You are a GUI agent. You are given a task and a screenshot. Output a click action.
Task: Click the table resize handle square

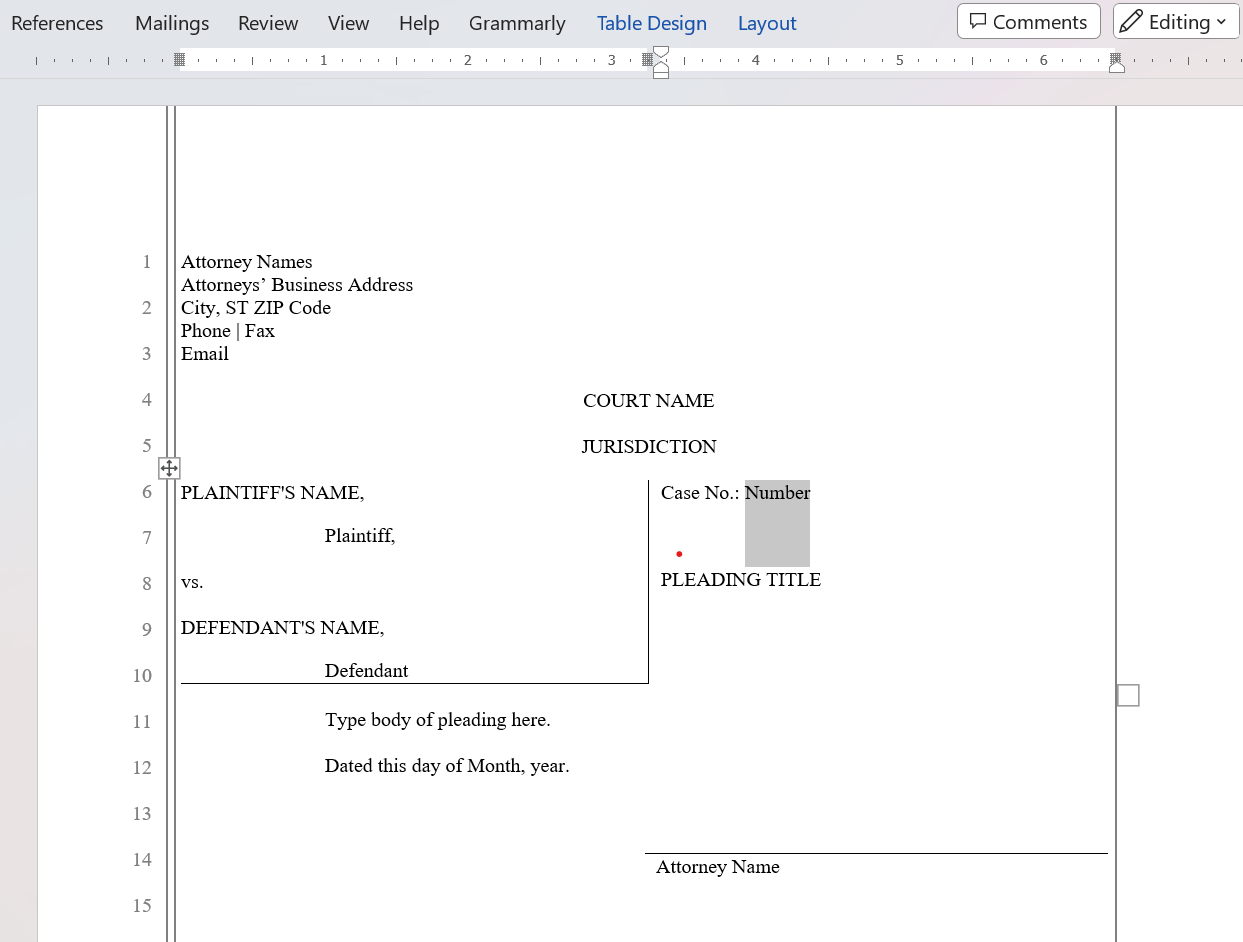pyautogui.click(x=1128, y=695)
